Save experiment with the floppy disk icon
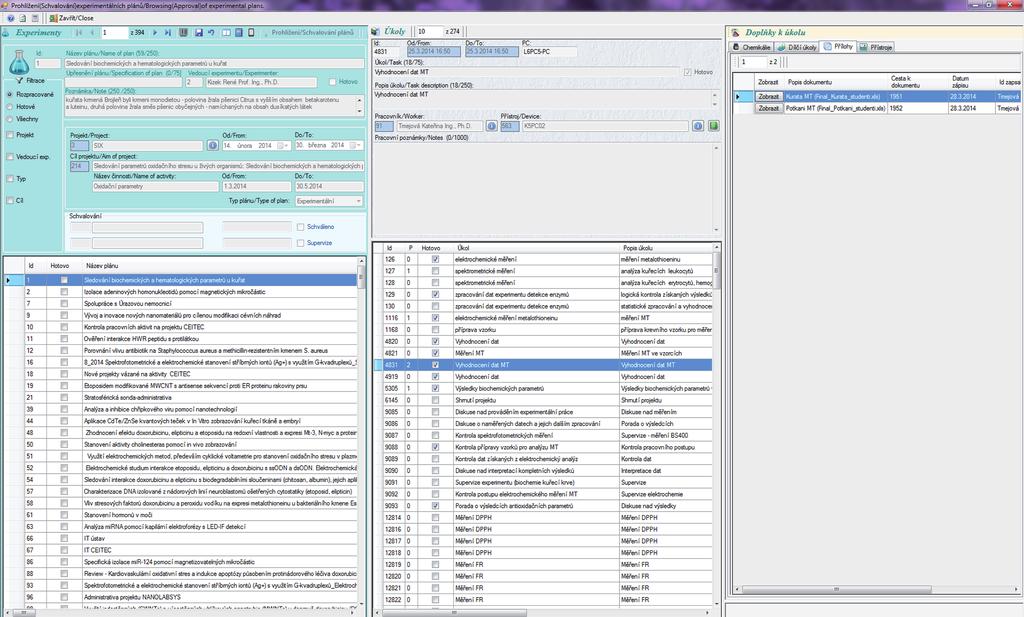The height and width of the screenshot is (617, 1024). 199,32
